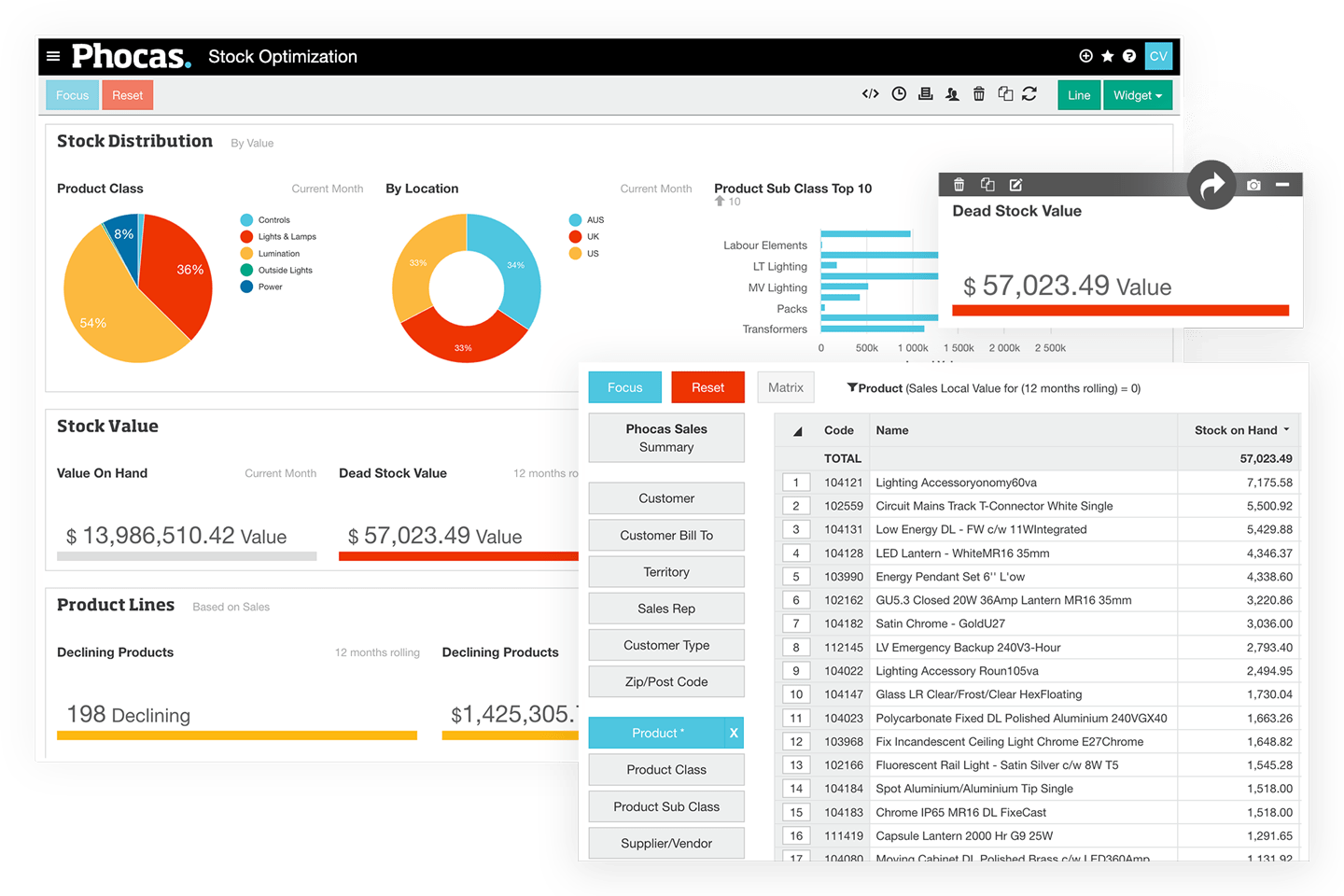
Task: Switch to the Matrix tab
Action: tap(785, 386)
